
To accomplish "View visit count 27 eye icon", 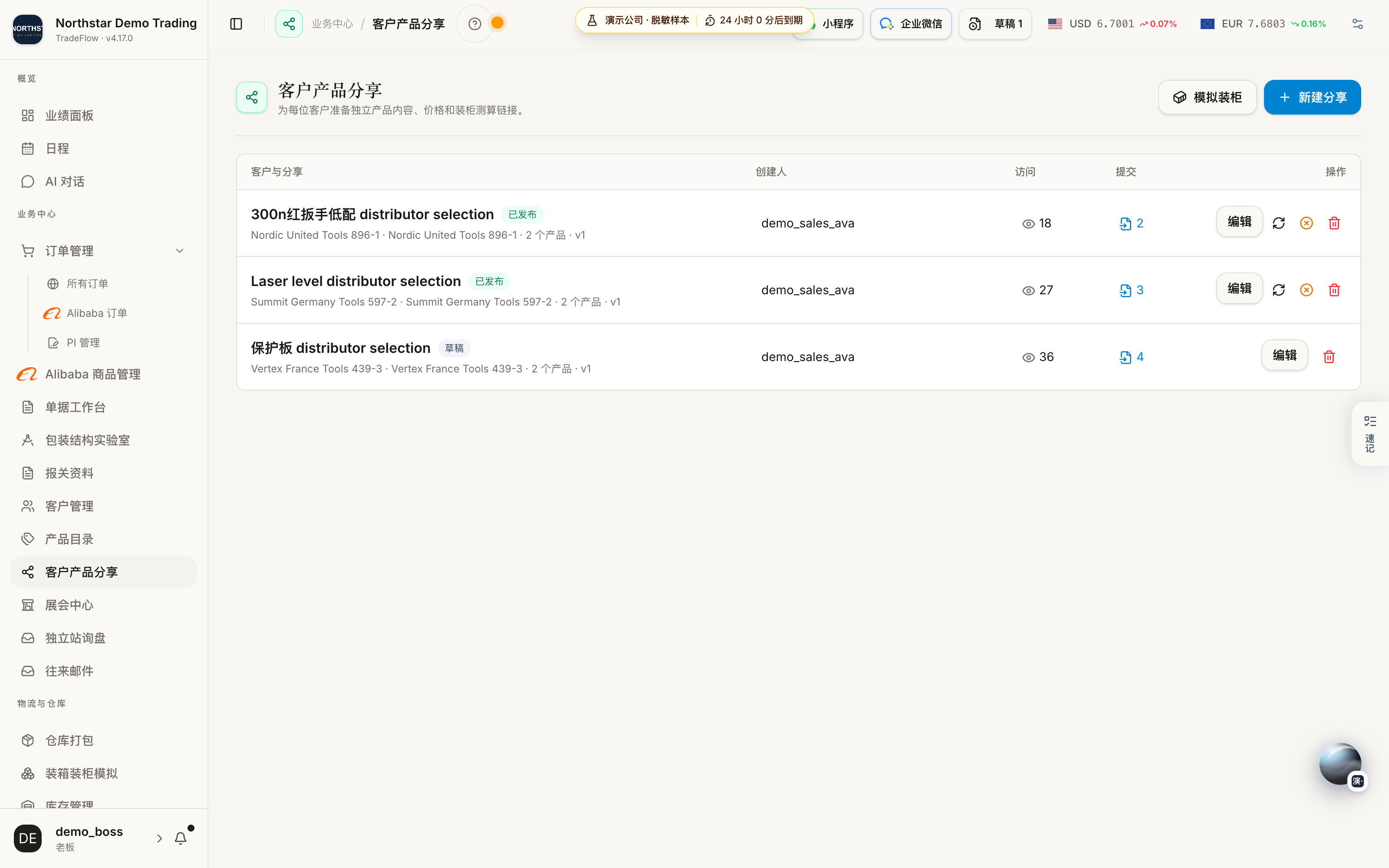I will point(1029,290).
